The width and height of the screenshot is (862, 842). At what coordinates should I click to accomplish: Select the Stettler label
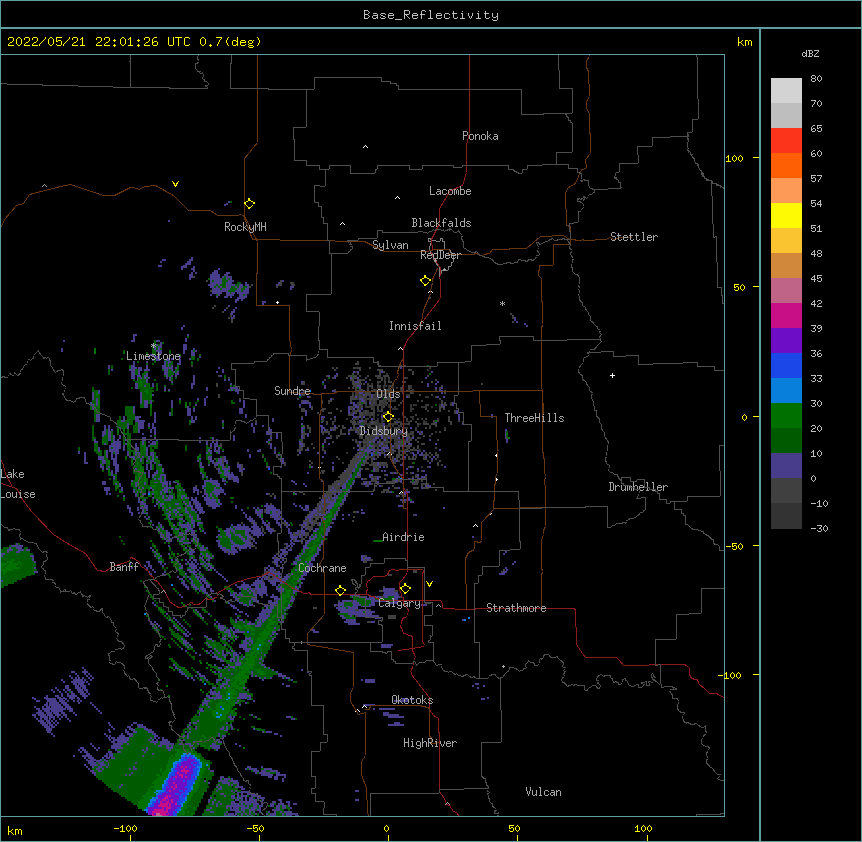click(634, 237)
